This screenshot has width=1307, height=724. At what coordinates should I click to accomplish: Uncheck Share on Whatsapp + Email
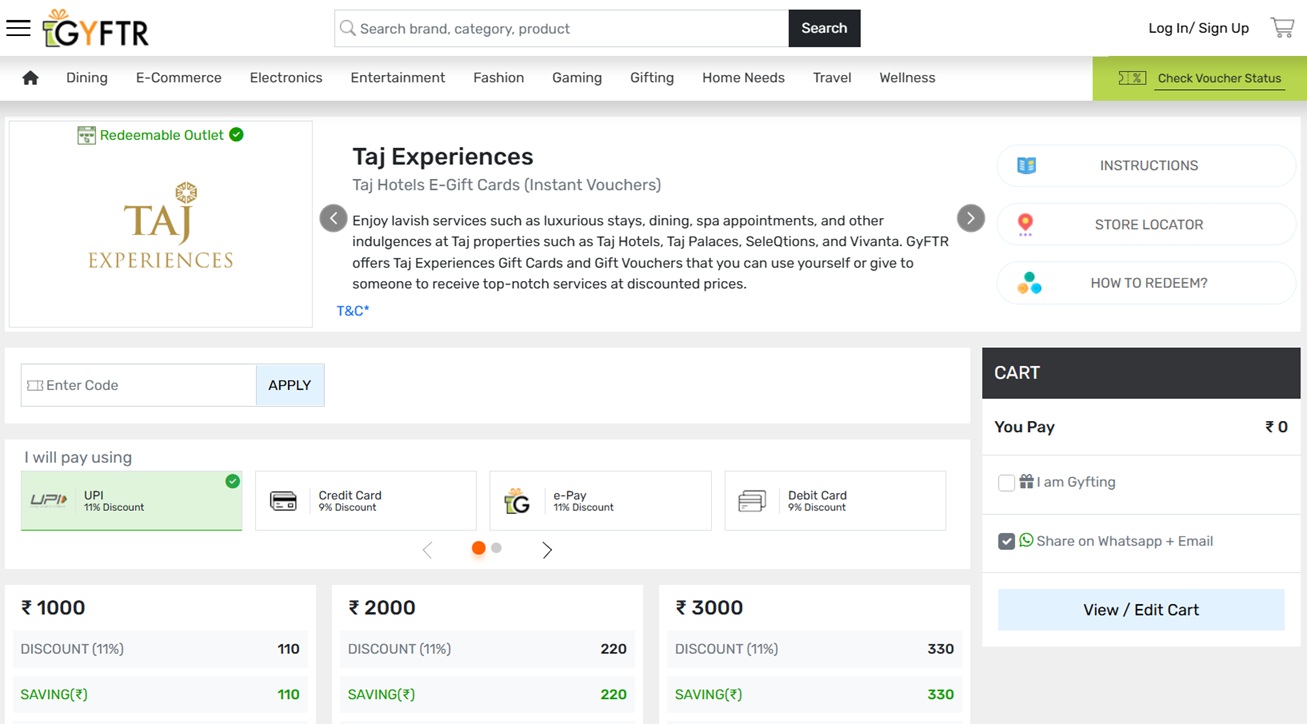[1007, 541]
